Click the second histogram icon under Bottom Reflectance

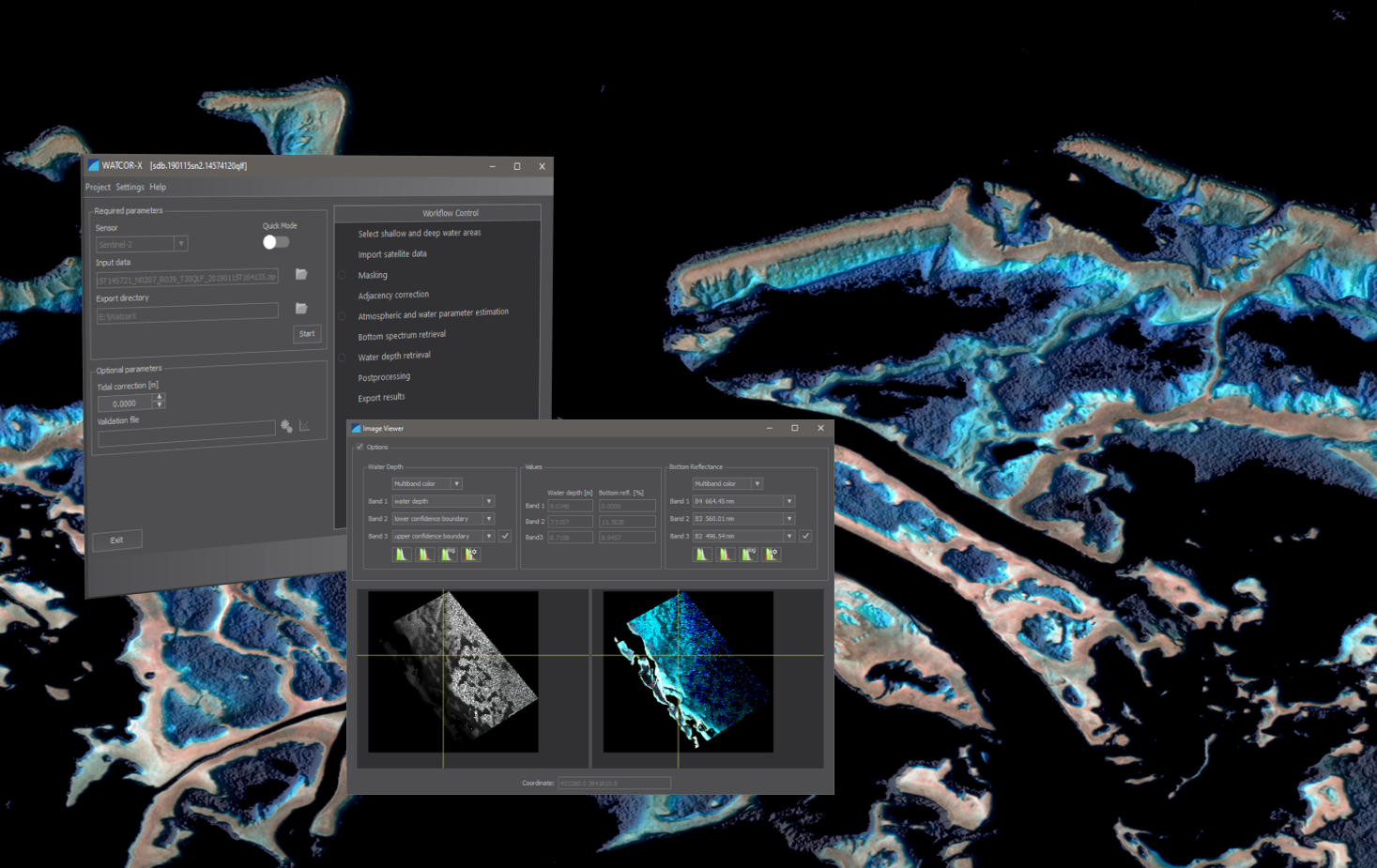coord(726,555)
